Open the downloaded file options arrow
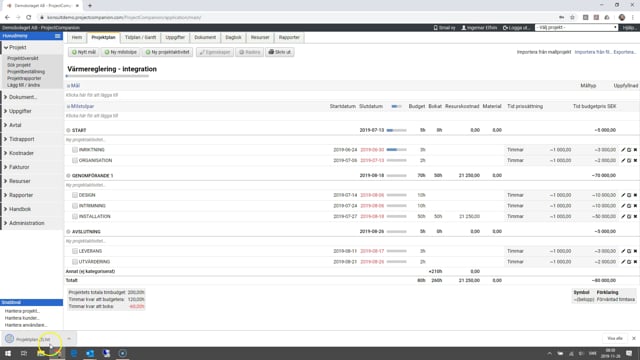Screen dimensions: 640x360 click(x=69, y=339)
